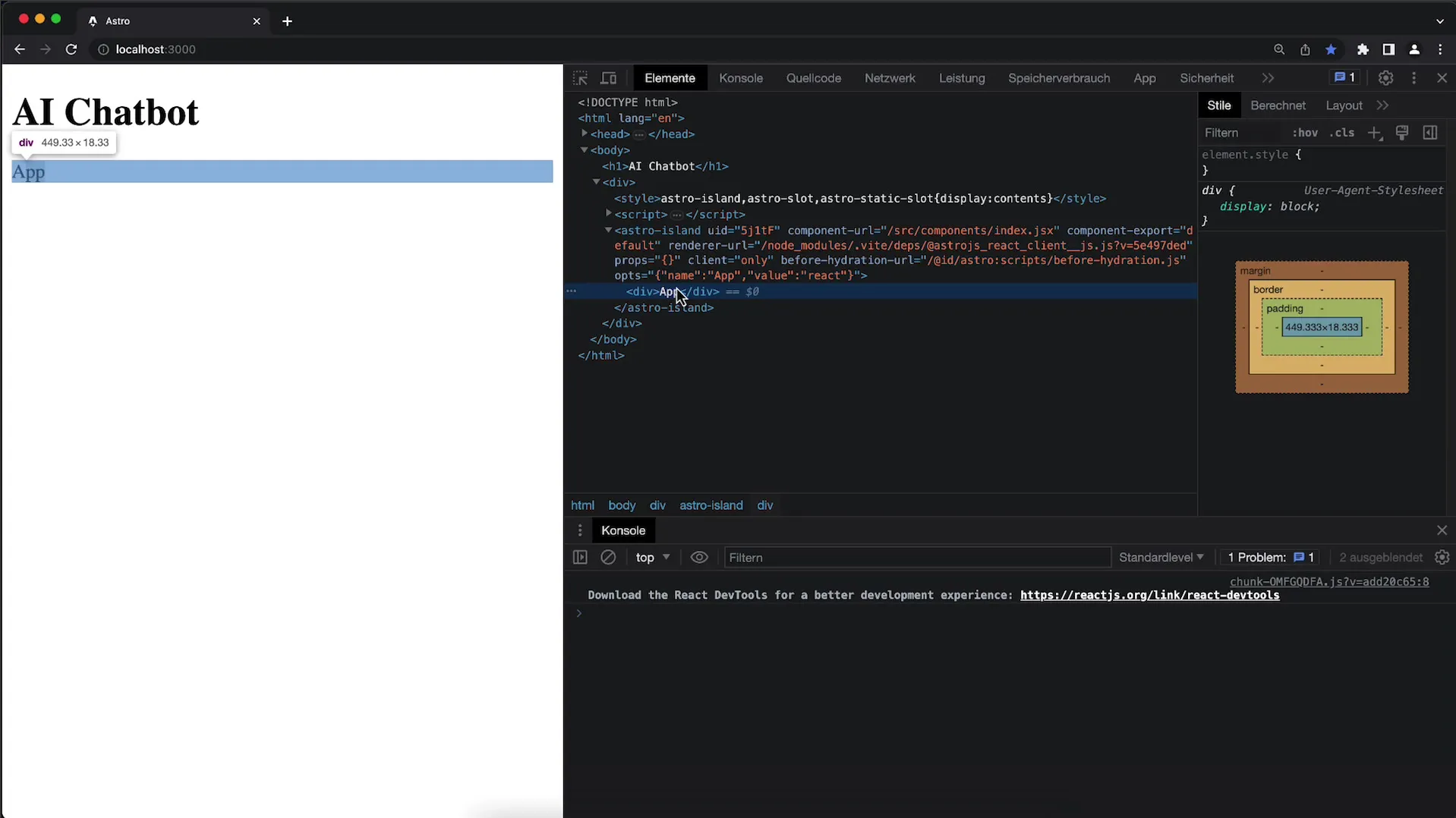Click the new style rule plus icon

[x=1375, y=133]
